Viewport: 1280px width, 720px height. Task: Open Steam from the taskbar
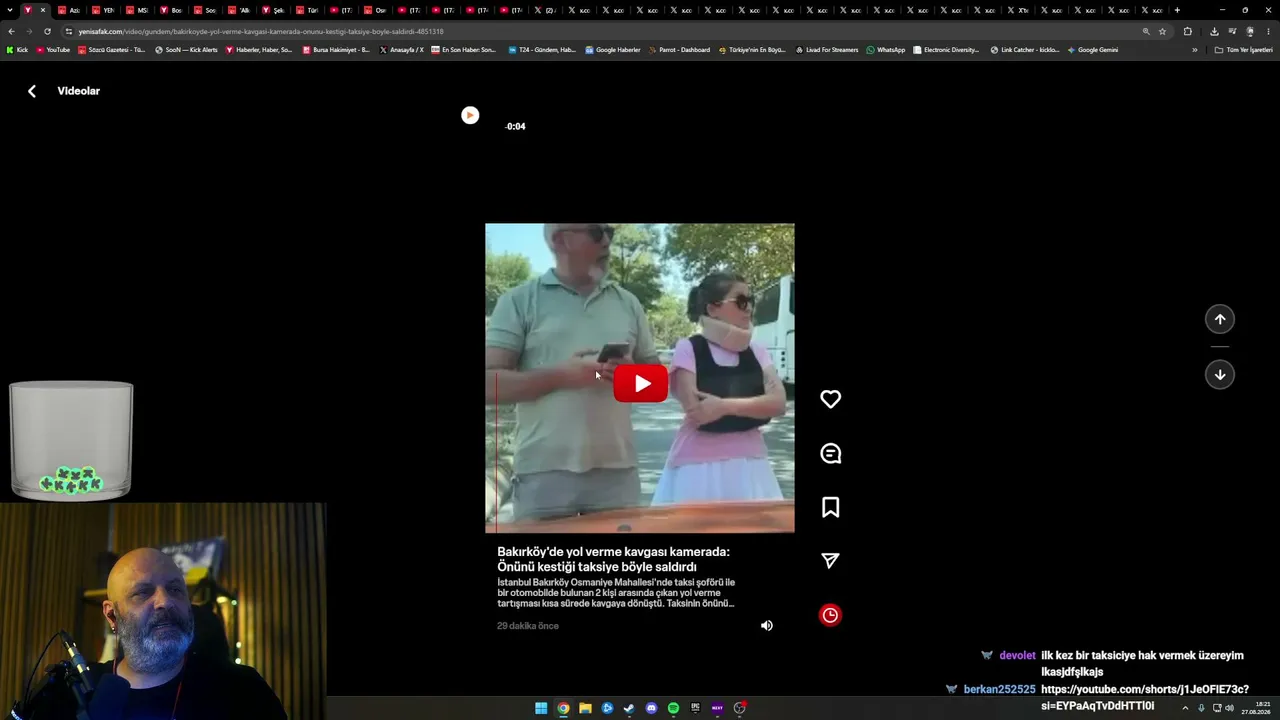tap(629, 708)
